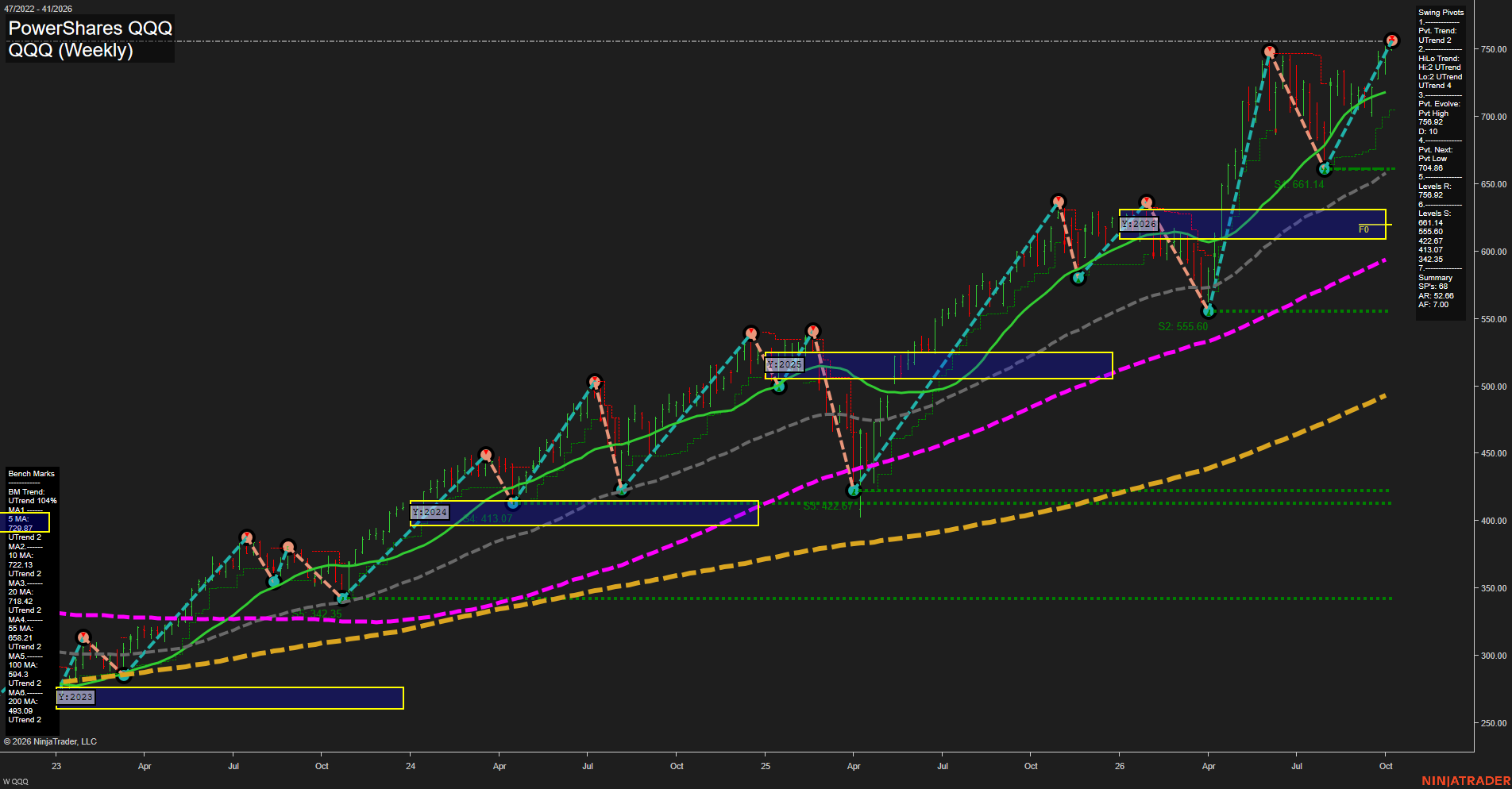Click the 100 MA 594.3 entry

tap(23, 670)
